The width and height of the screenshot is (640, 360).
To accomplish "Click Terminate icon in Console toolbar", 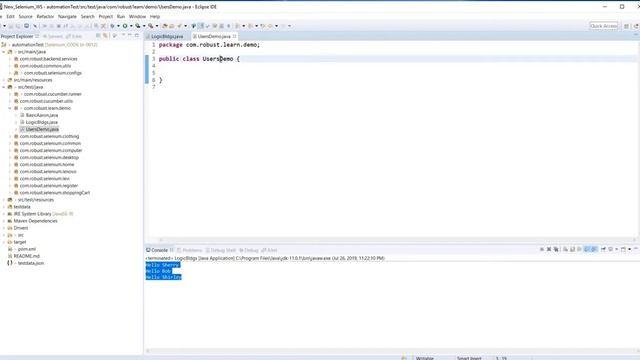I will 542,249.
